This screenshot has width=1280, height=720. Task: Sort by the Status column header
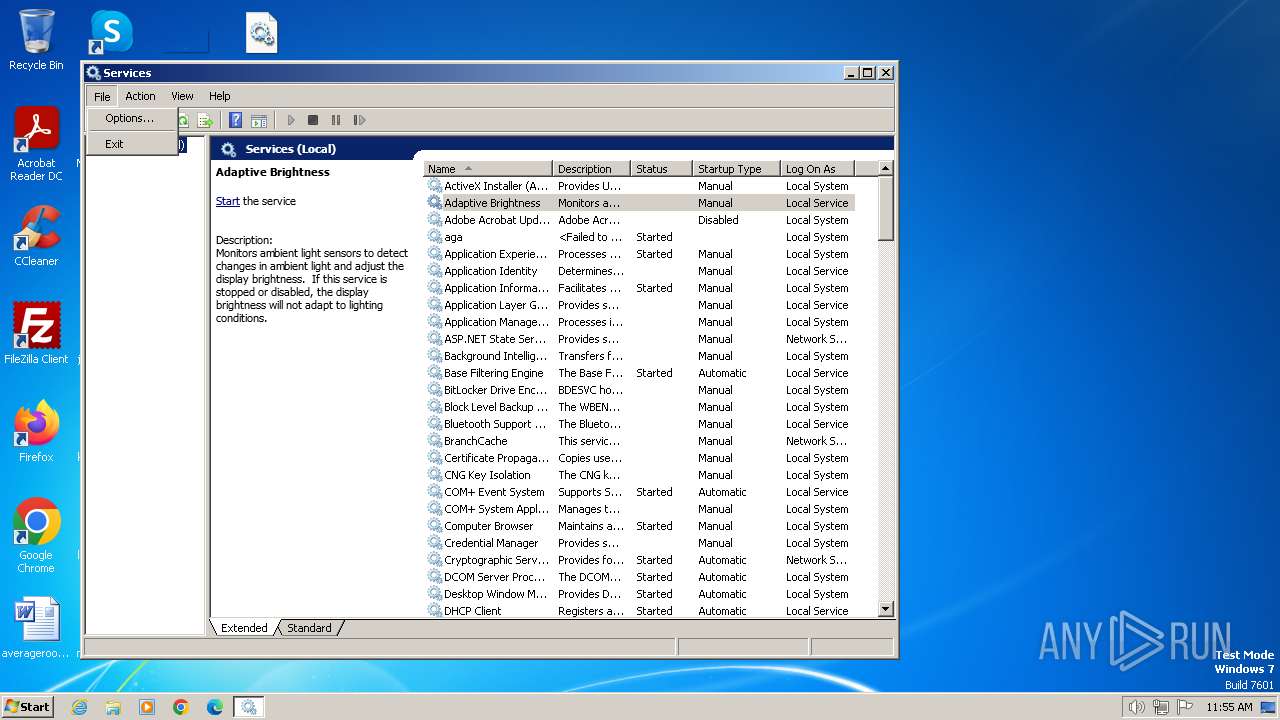click(x=662, y=169)
